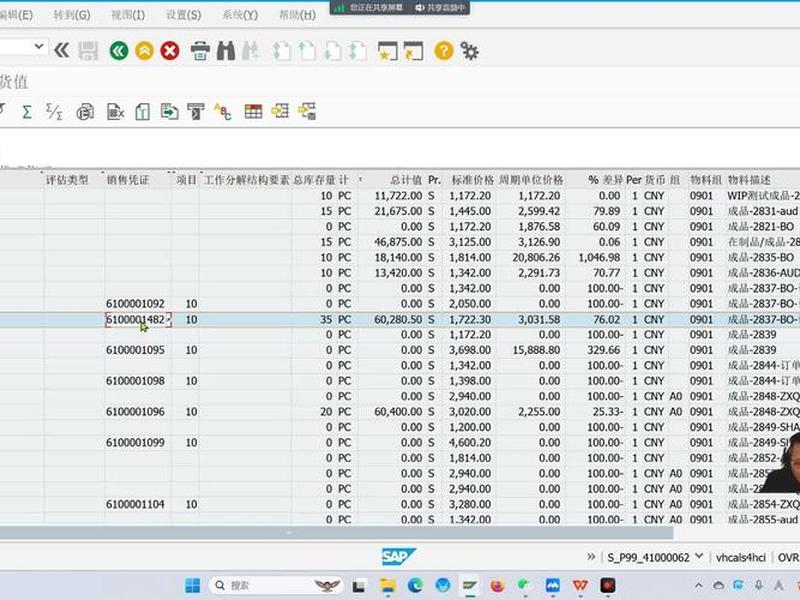Create a new GUI window icon

[x=388, y=51]
